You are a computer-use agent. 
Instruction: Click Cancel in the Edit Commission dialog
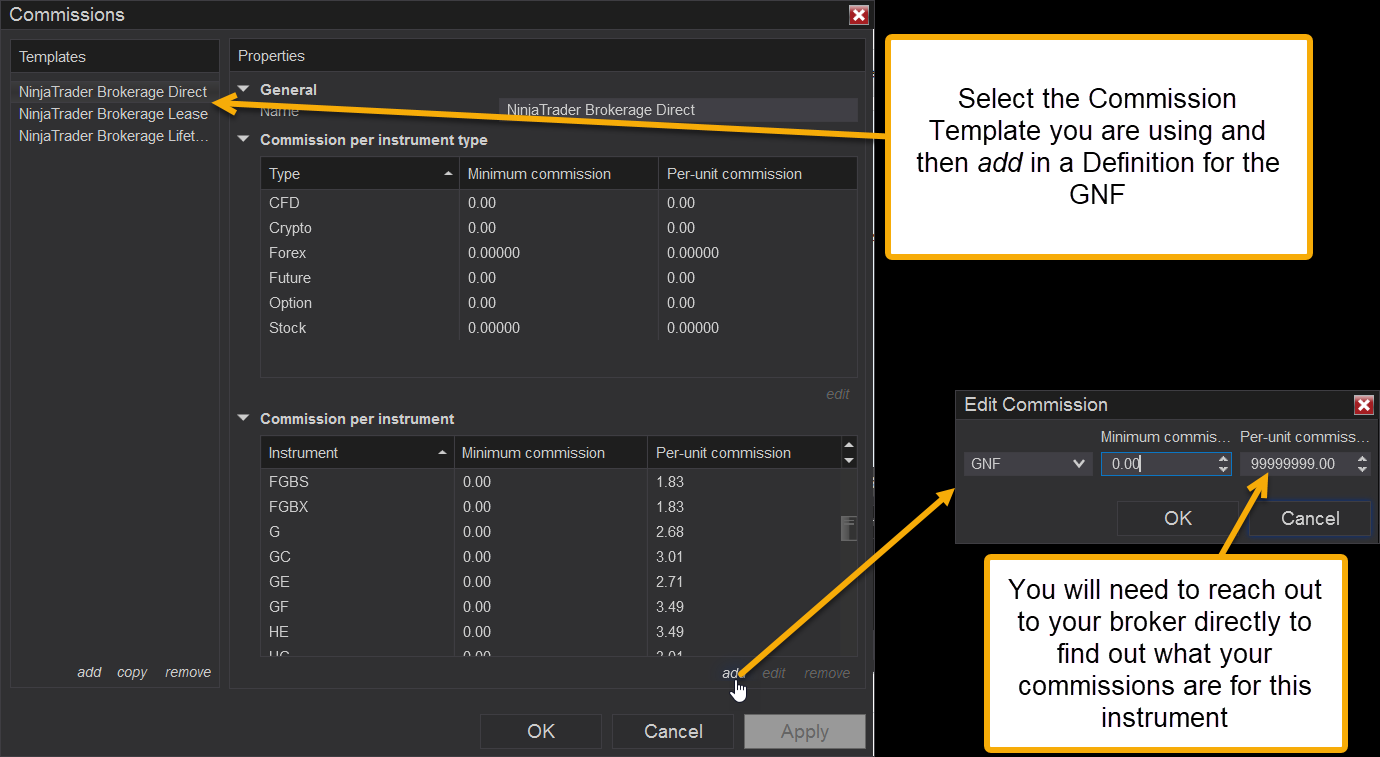tap(1310, 518)
